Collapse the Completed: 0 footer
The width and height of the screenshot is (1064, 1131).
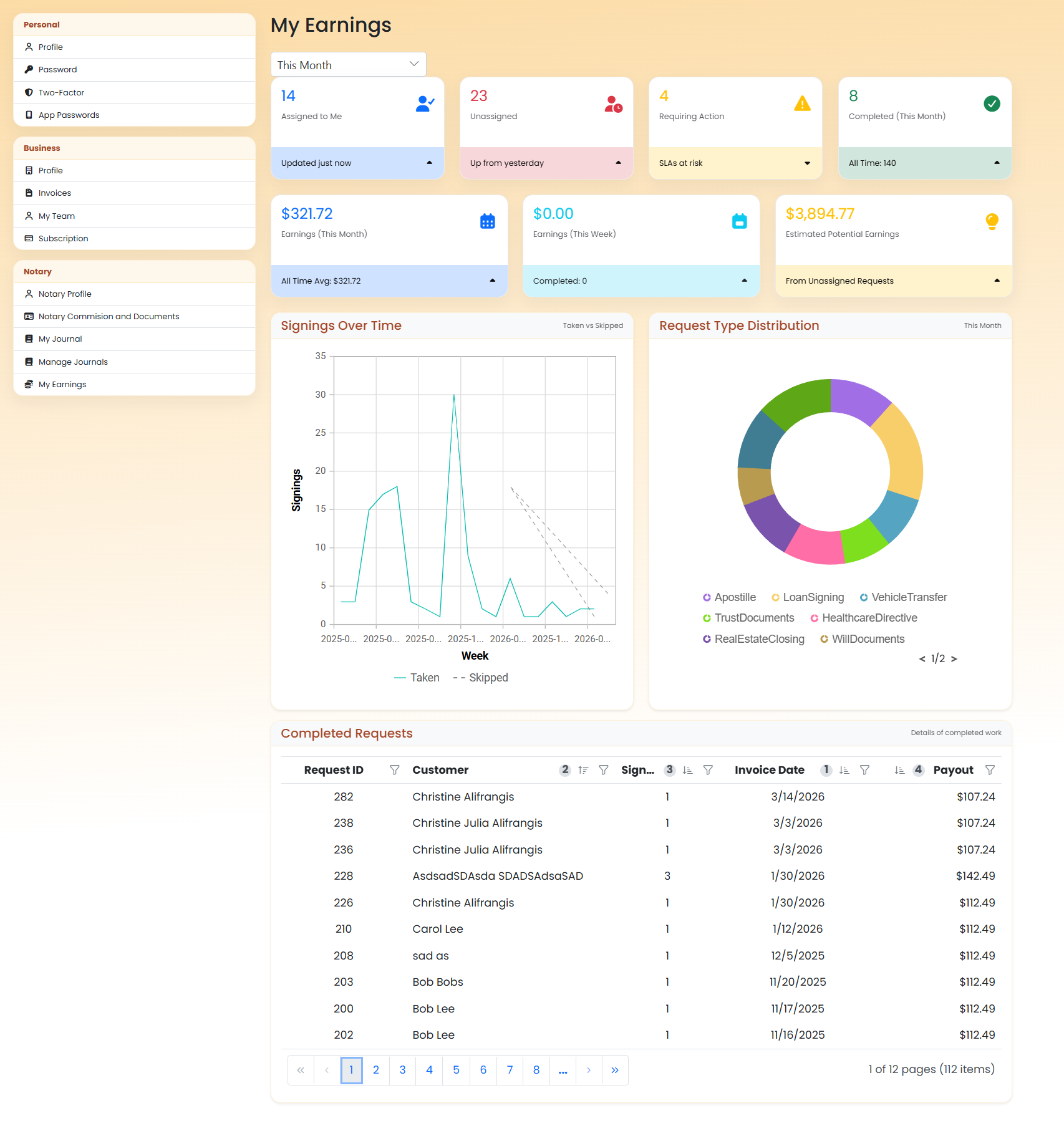pos(744,281)
